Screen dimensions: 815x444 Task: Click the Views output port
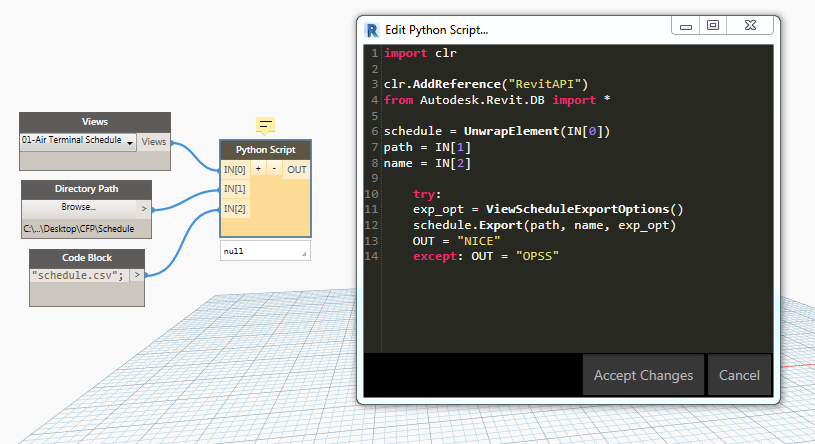pos(154,141)
